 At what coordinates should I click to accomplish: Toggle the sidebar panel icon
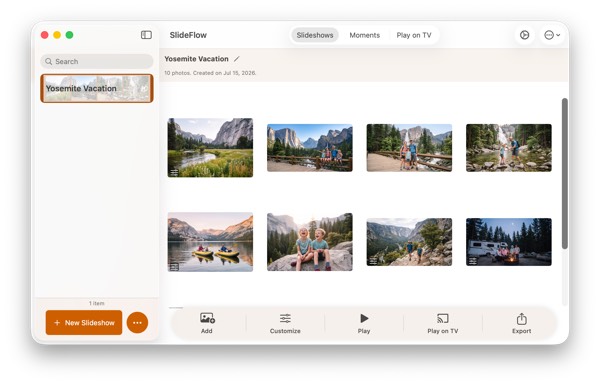[x=146, y=35]
